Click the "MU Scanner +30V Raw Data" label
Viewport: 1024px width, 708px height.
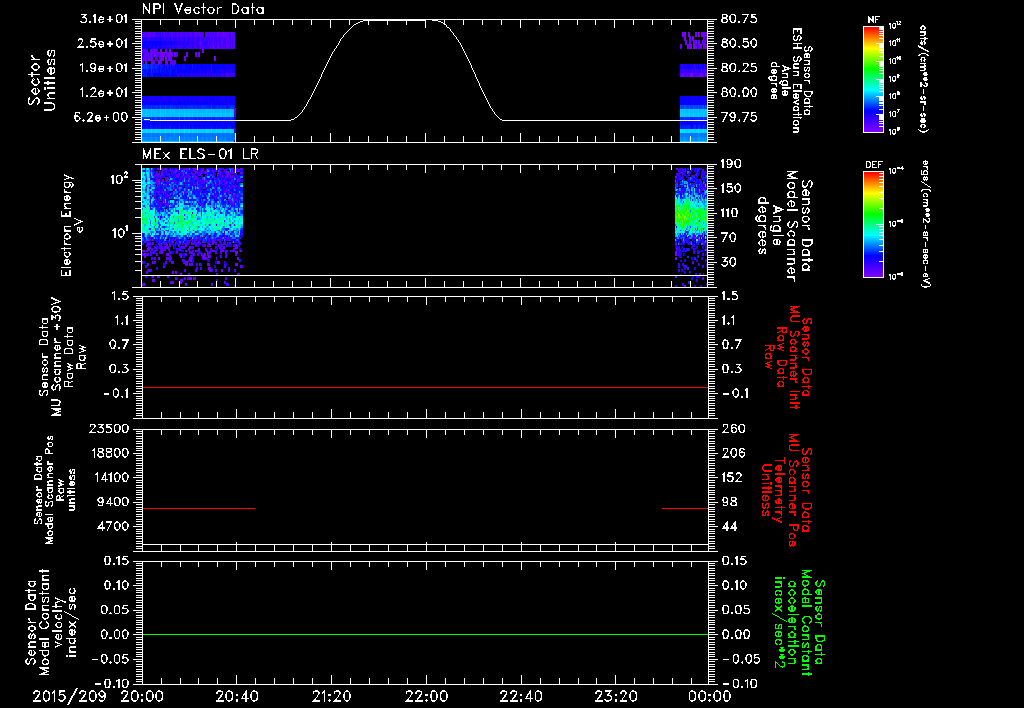(63, 357)
